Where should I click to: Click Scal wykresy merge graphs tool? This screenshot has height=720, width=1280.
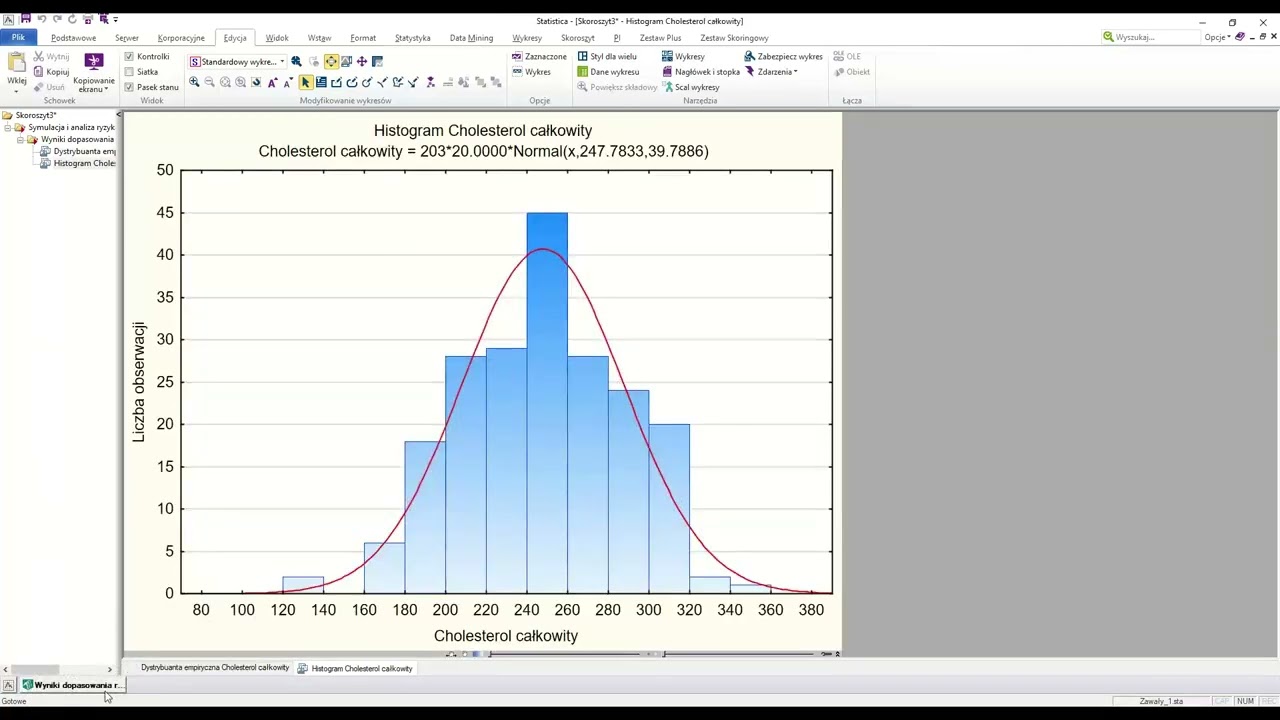[x=690, y=87]
